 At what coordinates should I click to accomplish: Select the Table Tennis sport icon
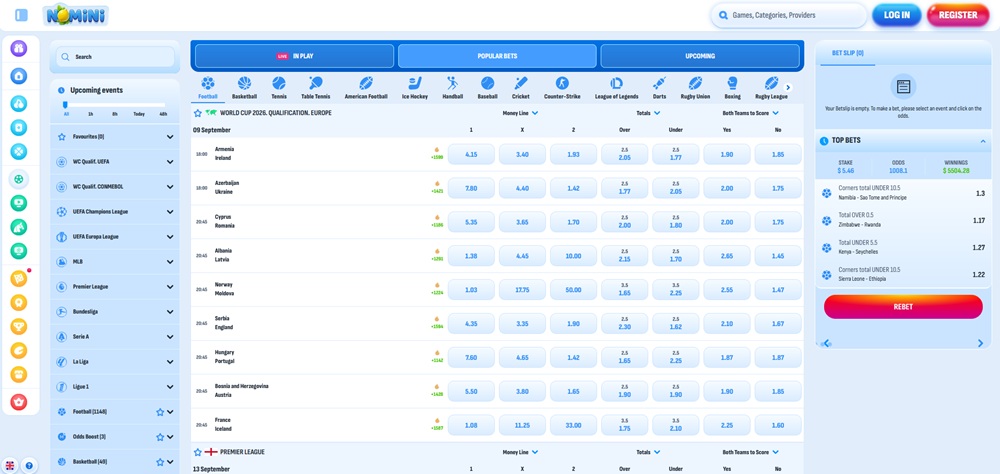pyautogui.click(x=315, y=84)
